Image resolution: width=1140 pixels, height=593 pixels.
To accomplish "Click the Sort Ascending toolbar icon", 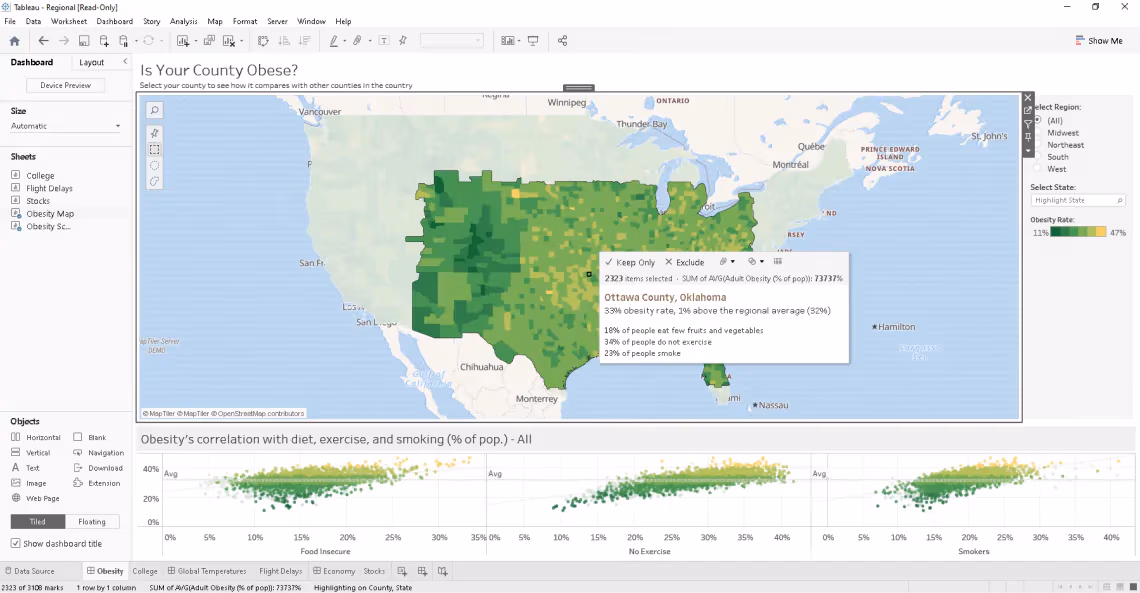I will [284, 41].
